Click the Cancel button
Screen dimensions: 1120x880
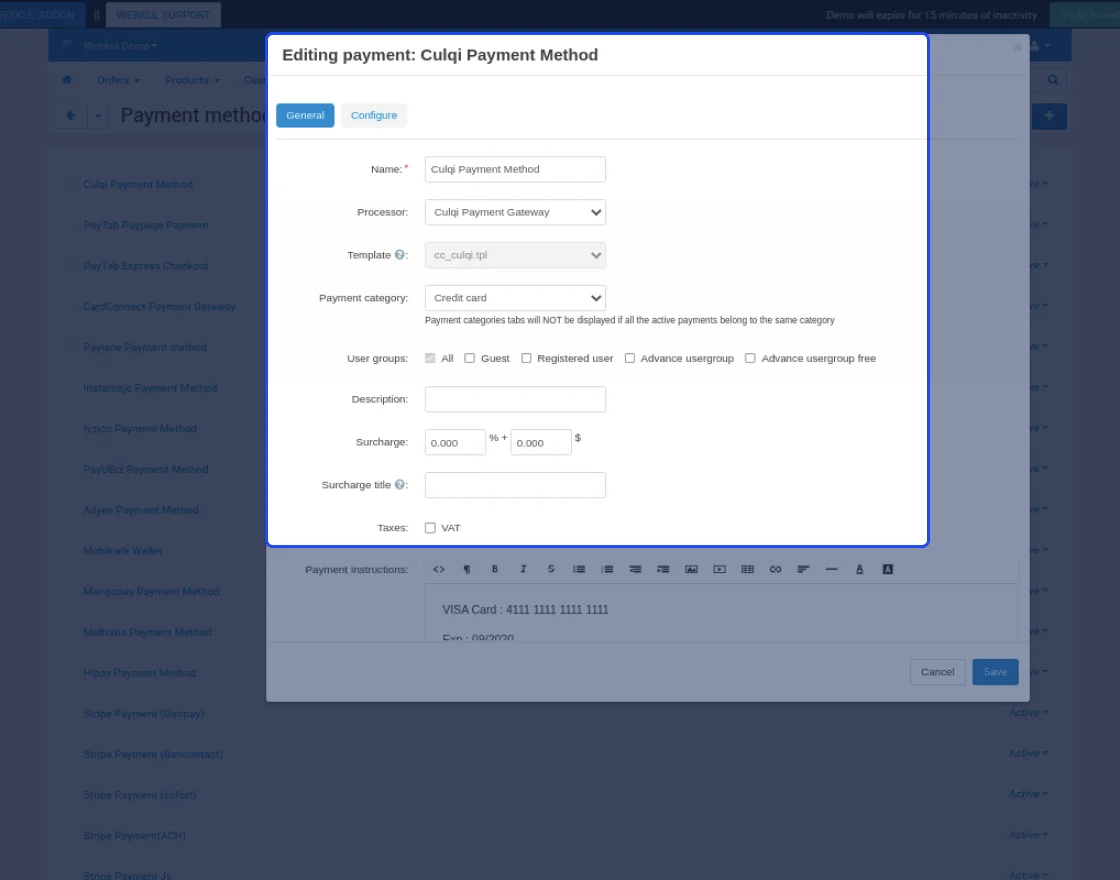937,671
